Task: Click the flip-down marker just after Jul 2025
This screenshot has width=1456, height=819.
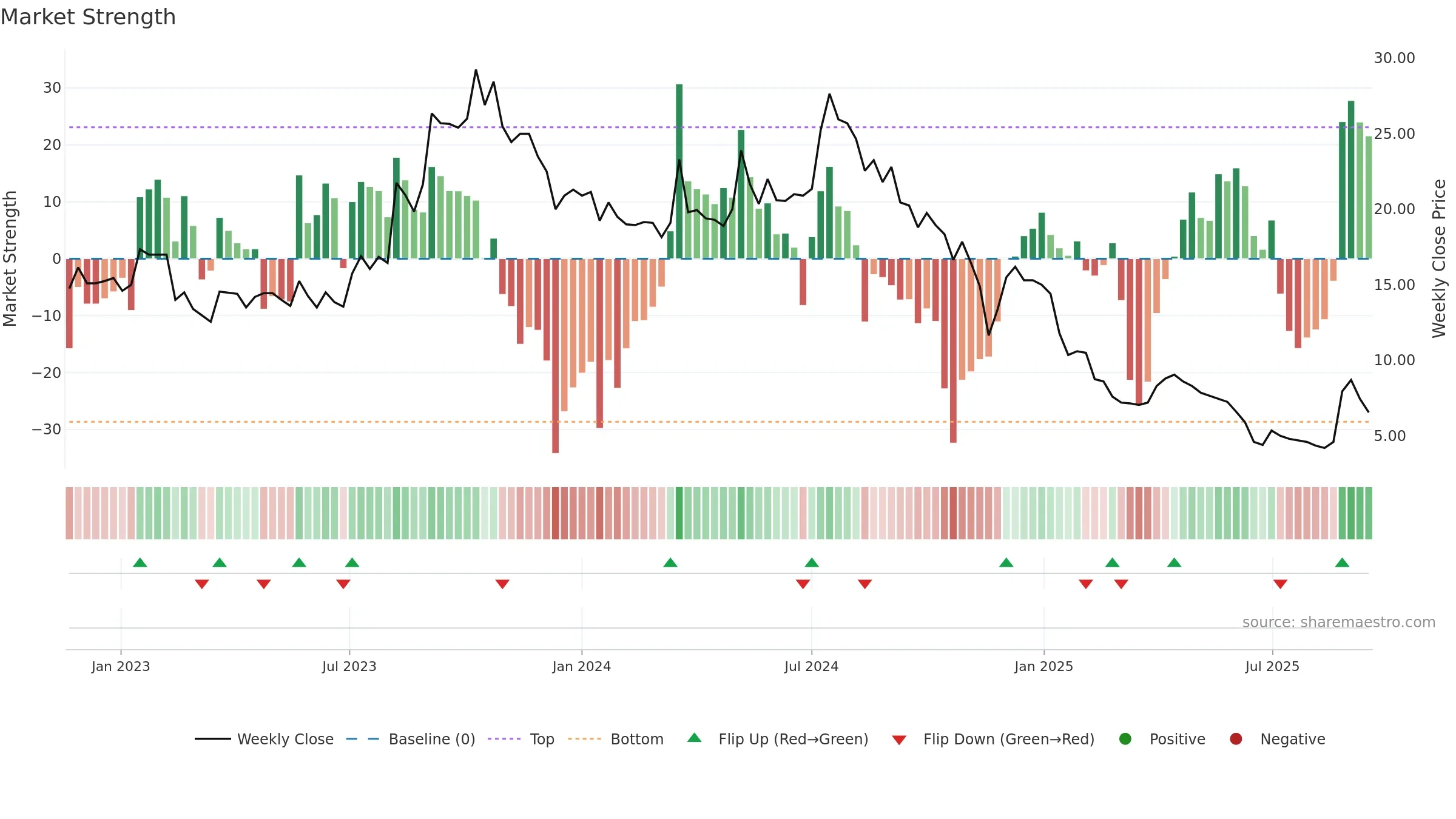Action: (x=1280, y=584)
